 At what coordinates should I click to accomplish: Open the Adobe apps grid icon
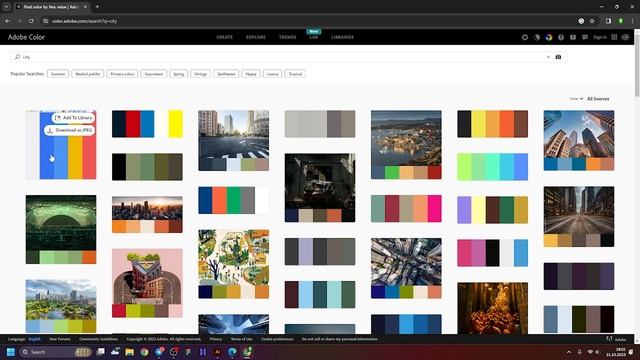pos(614,37)
